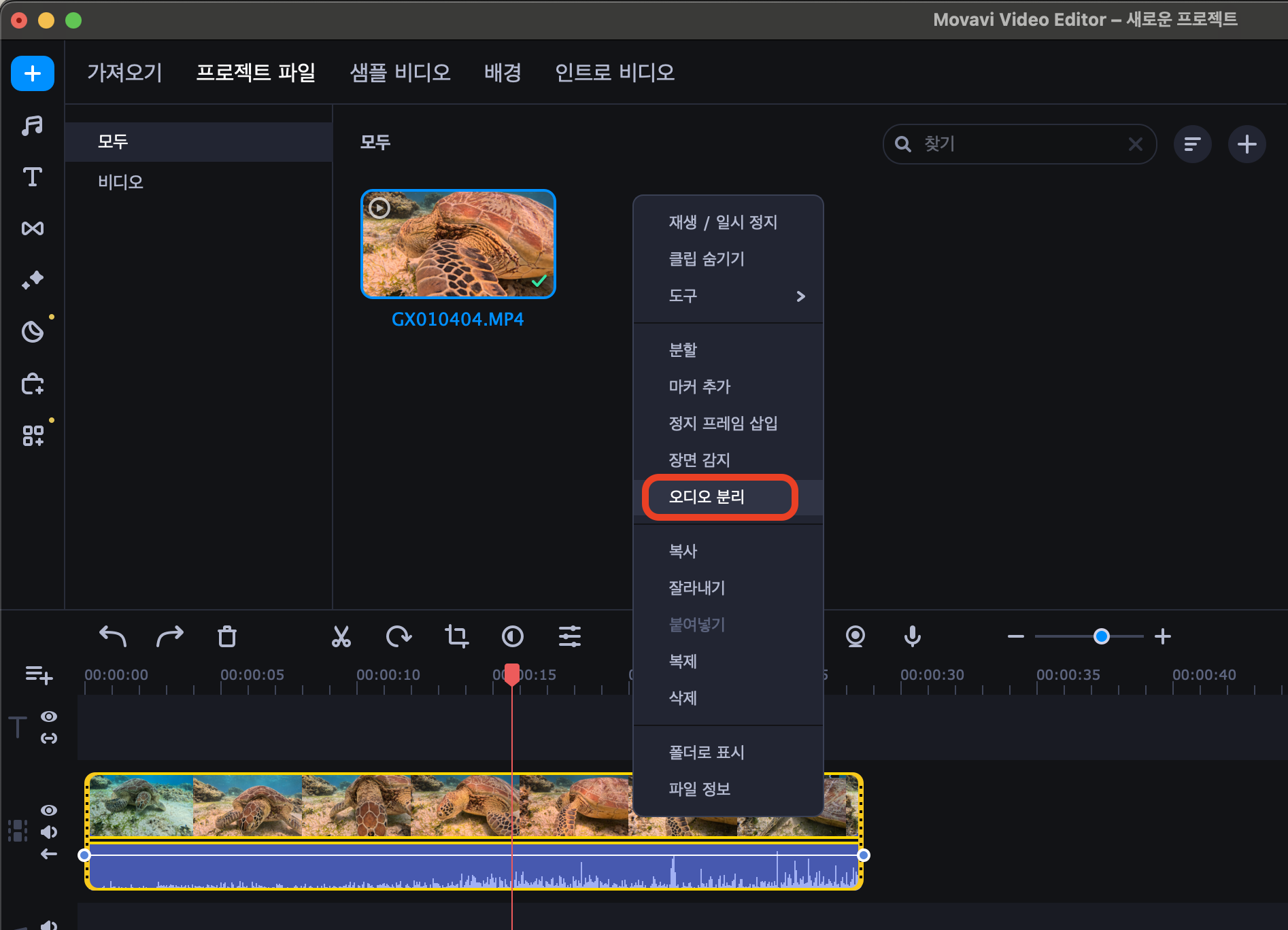
Task: Choose 잘라내기 in context menu
Action: click(728, 588)
